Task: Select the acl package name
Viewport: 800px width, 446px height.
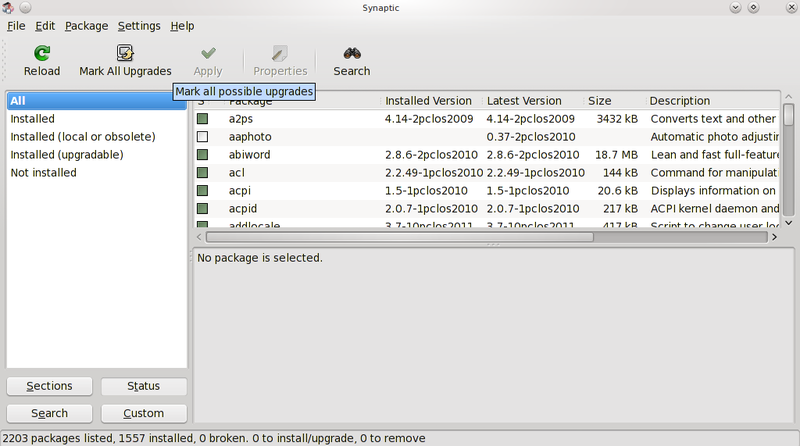Action: pos(237,172)
